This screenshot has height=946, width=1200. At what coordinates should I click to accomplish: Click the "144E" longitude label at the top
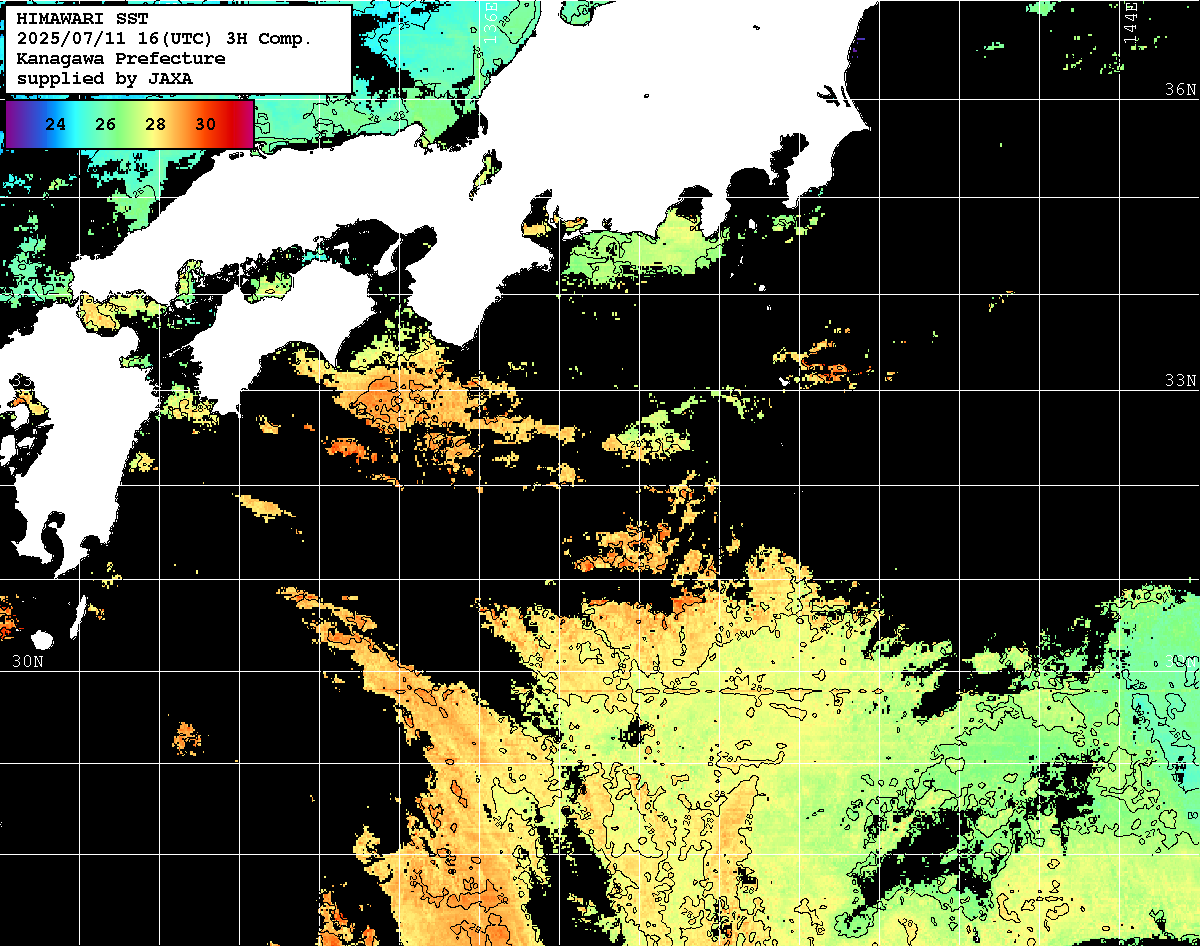[1130, 21]
